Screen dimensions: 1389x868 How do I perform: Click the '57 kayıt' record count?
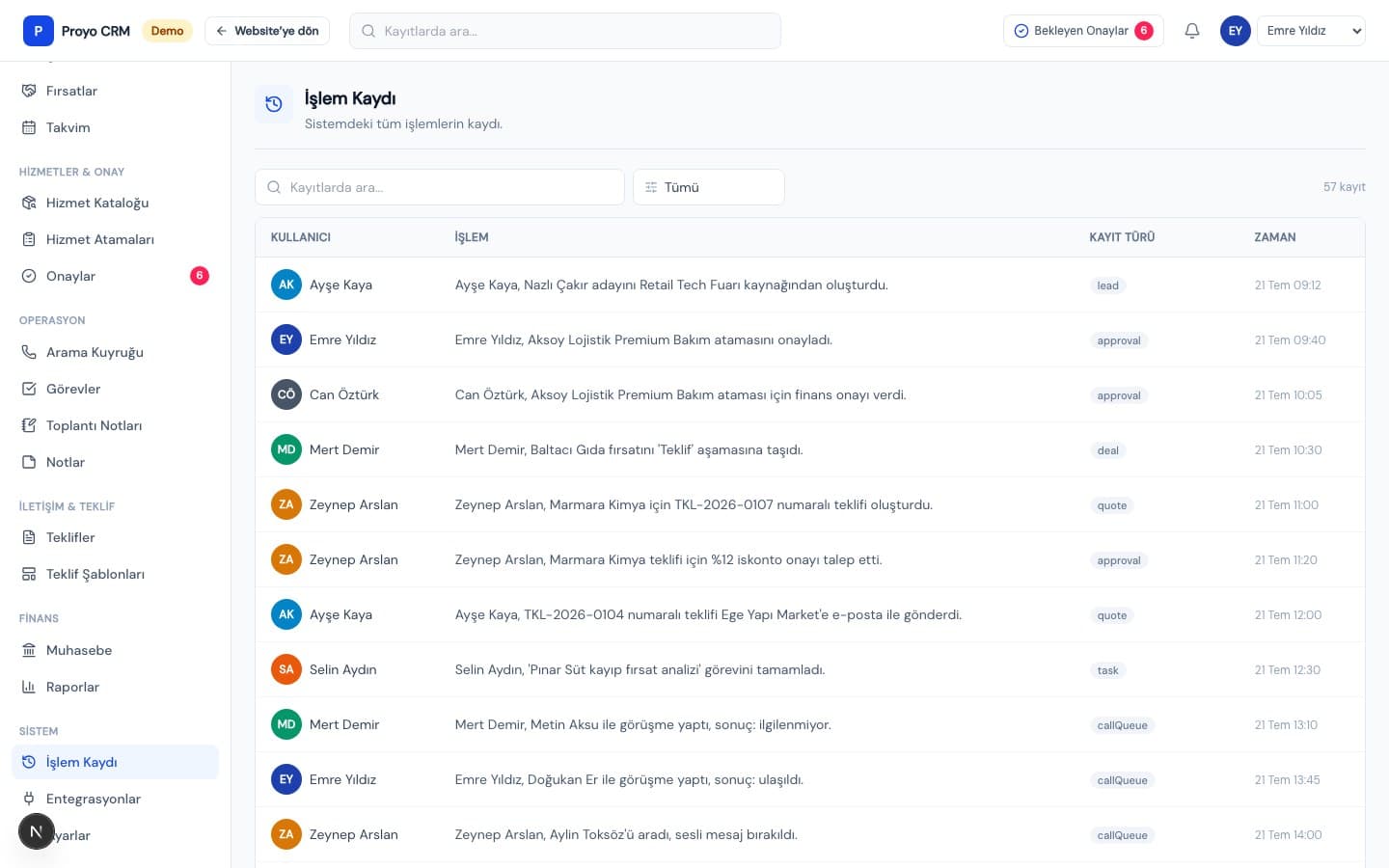(1345, 187)
